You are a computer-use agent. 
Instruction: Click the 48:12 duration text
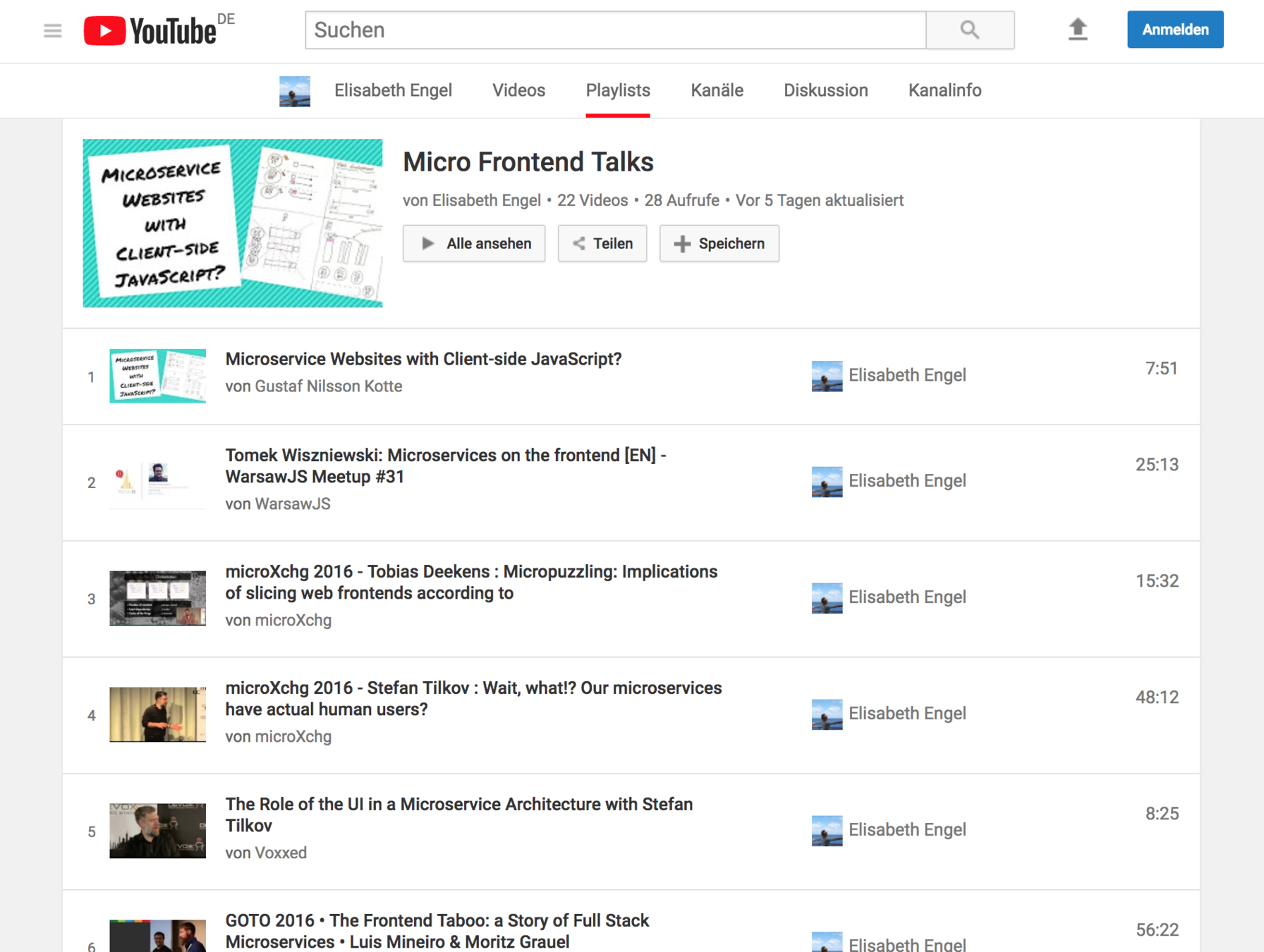tap(1157, 697)
